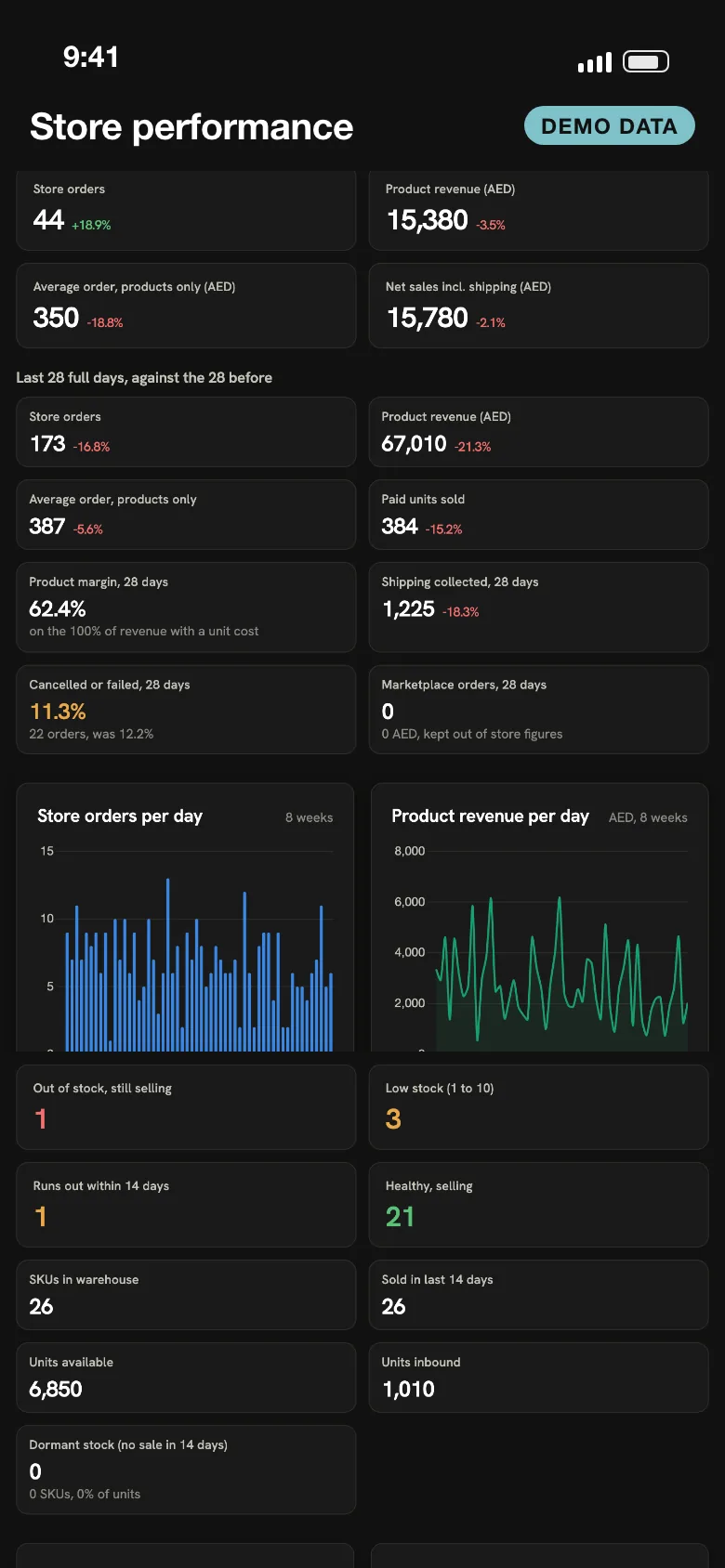
Task: Open the Product revenue per day chart
Action: pyautogui.click(x=540, y=918)
